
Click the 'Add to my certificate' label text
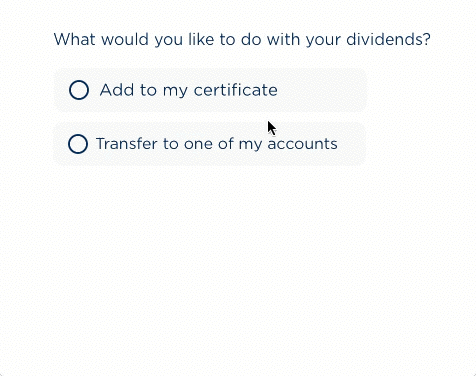point(189,90)
